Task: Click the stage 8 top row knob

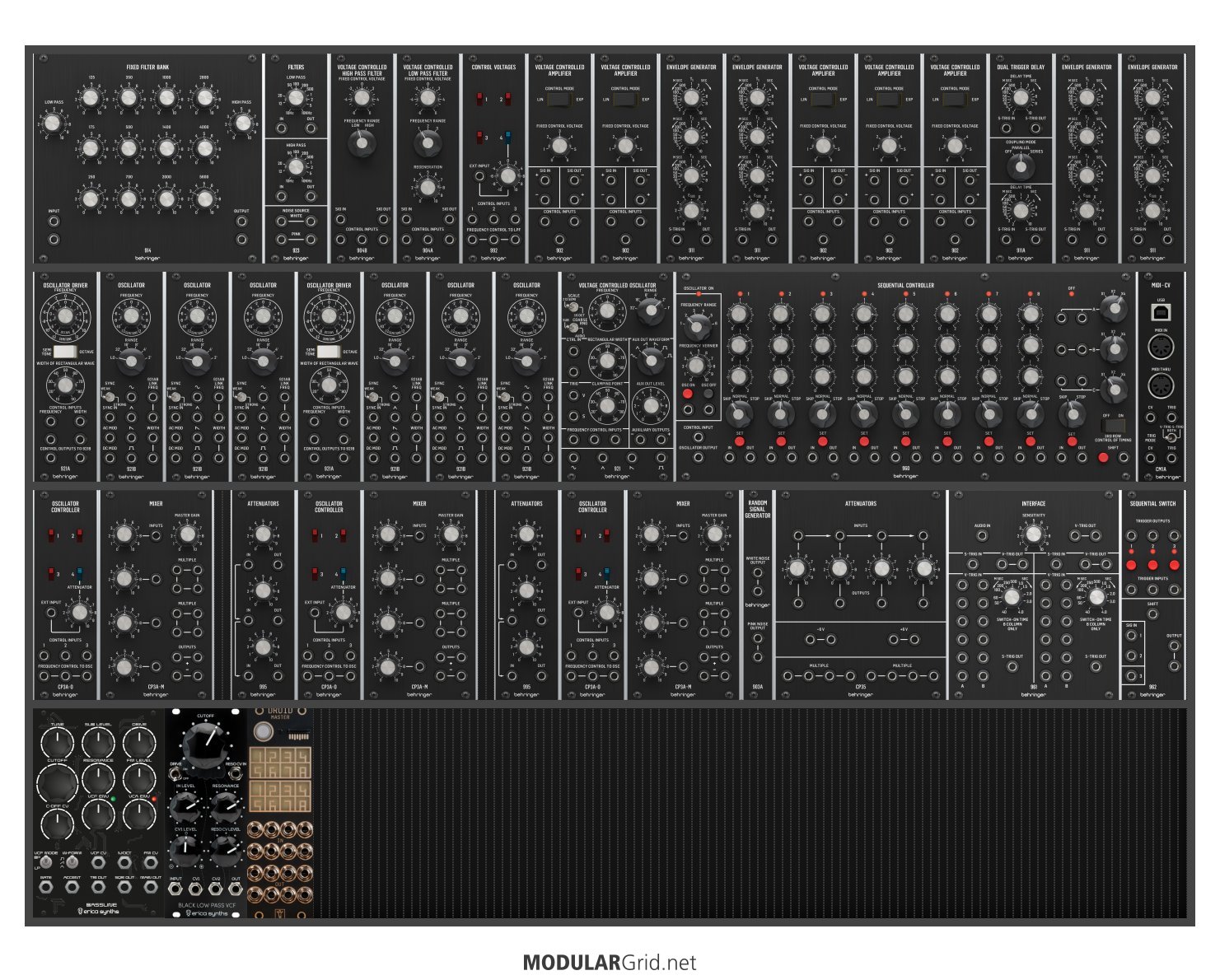Action: (1030, 314)
